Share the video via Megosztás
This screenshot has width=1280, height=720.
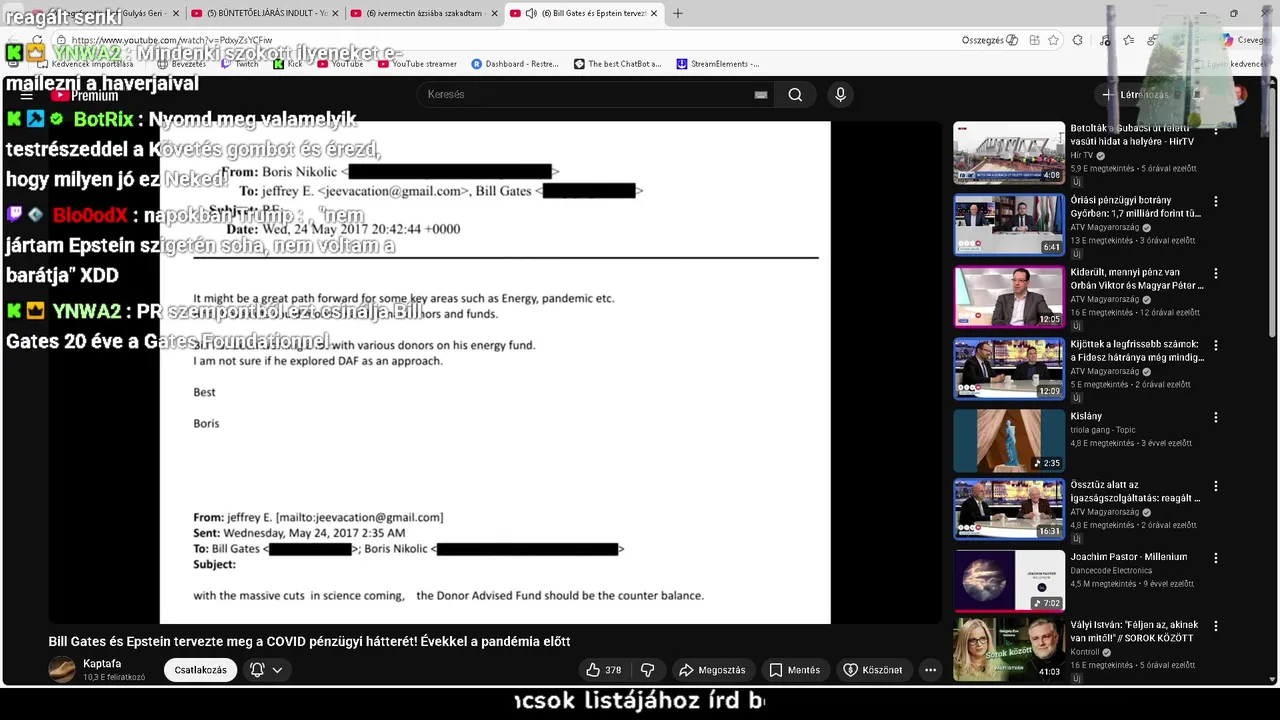(712, 670)
